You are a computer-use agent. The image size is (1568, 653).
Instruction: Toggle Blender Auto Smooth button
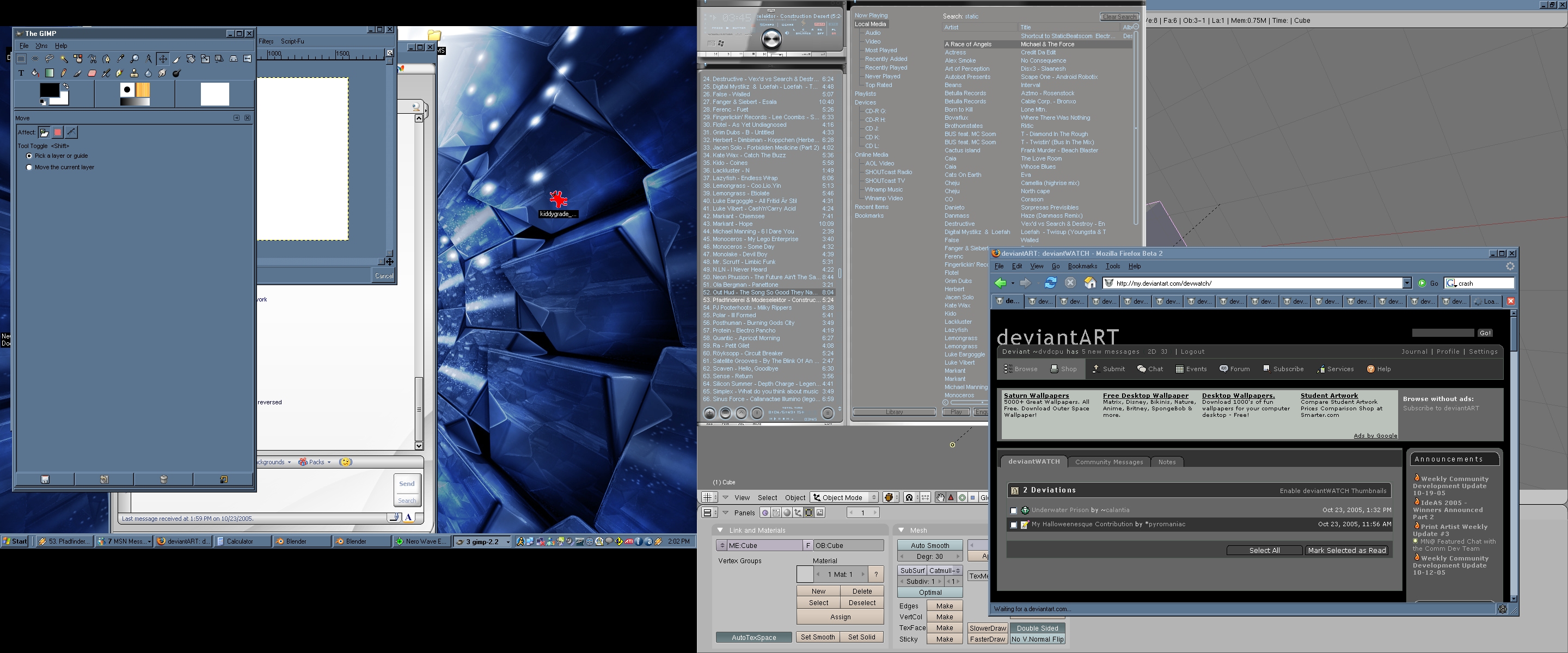point(929,545)
